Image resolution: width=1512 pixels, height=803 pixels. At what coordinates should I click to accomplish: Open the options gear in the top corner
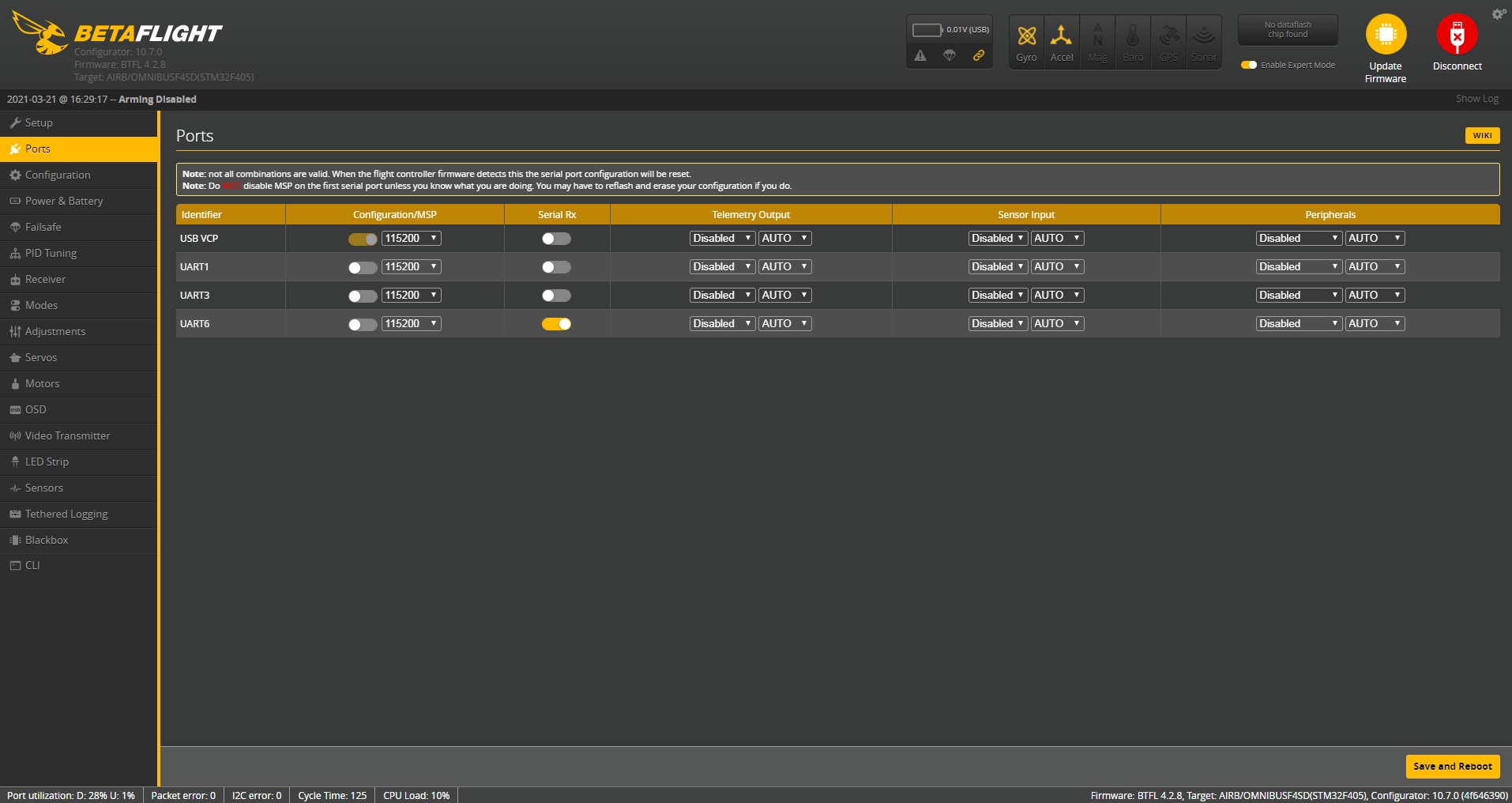(1499, 13)
